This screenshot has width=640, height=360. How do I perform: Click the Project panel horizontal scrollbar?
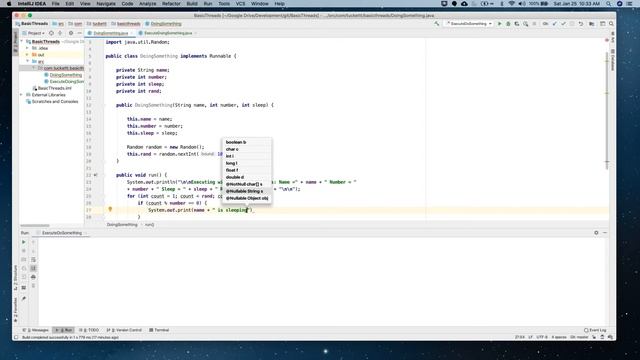point(35,225)
